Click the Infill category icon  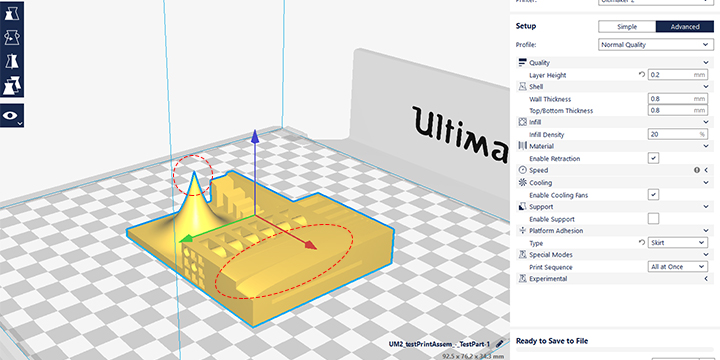[x=522, y=123]
